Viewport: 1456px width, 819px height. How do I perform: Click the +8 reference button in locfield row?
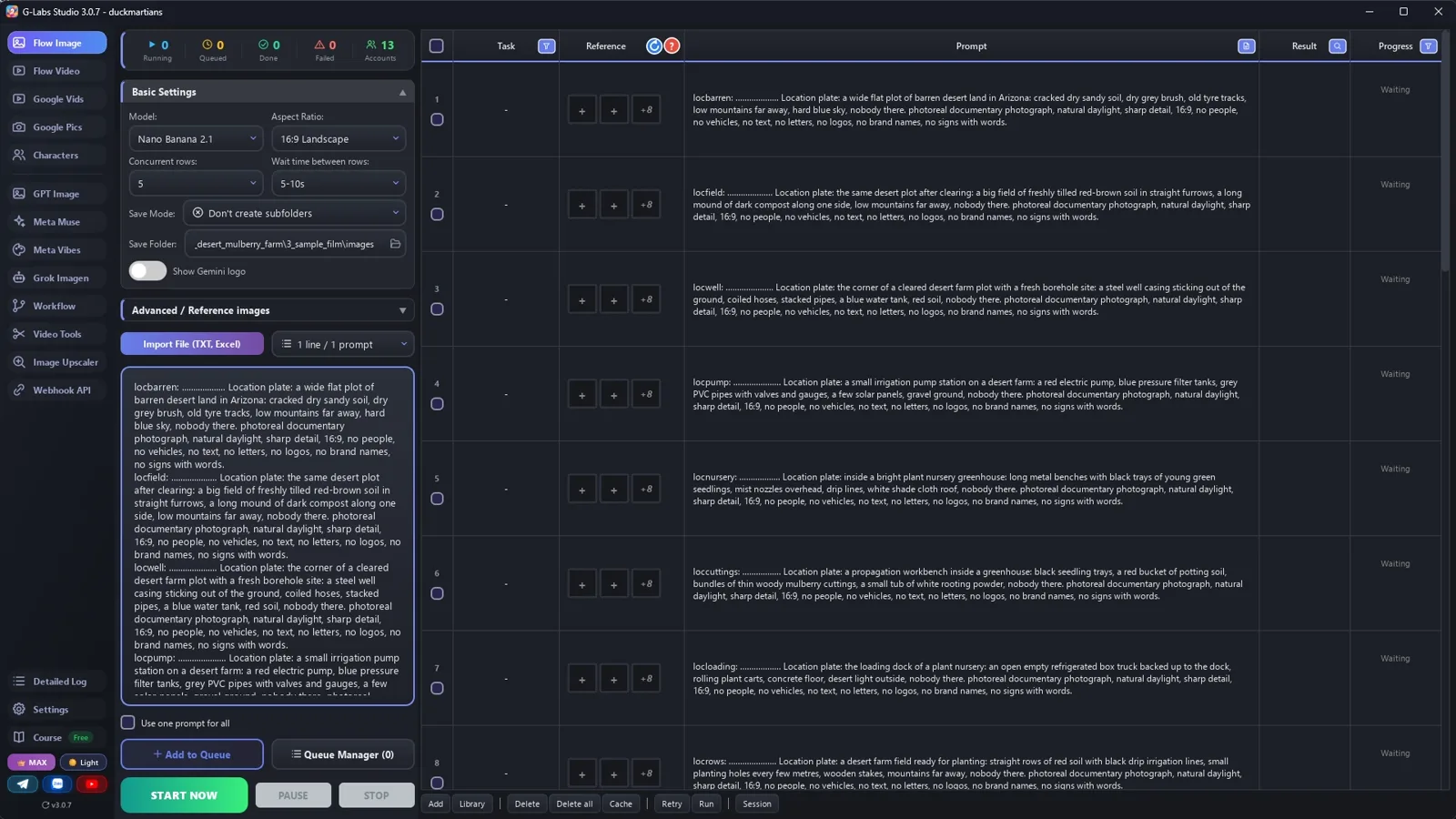[646, 205]
